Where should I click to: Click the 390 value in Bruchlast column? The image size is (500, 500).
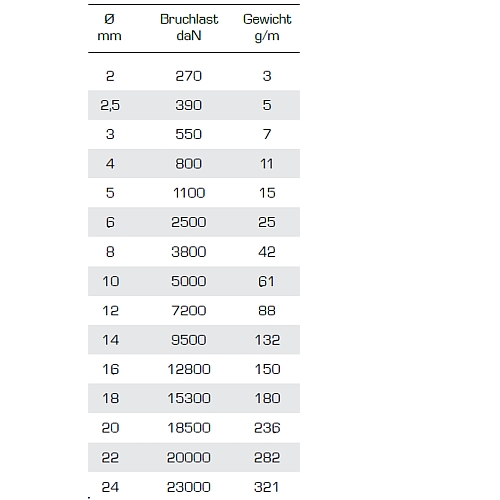[189, 105]
